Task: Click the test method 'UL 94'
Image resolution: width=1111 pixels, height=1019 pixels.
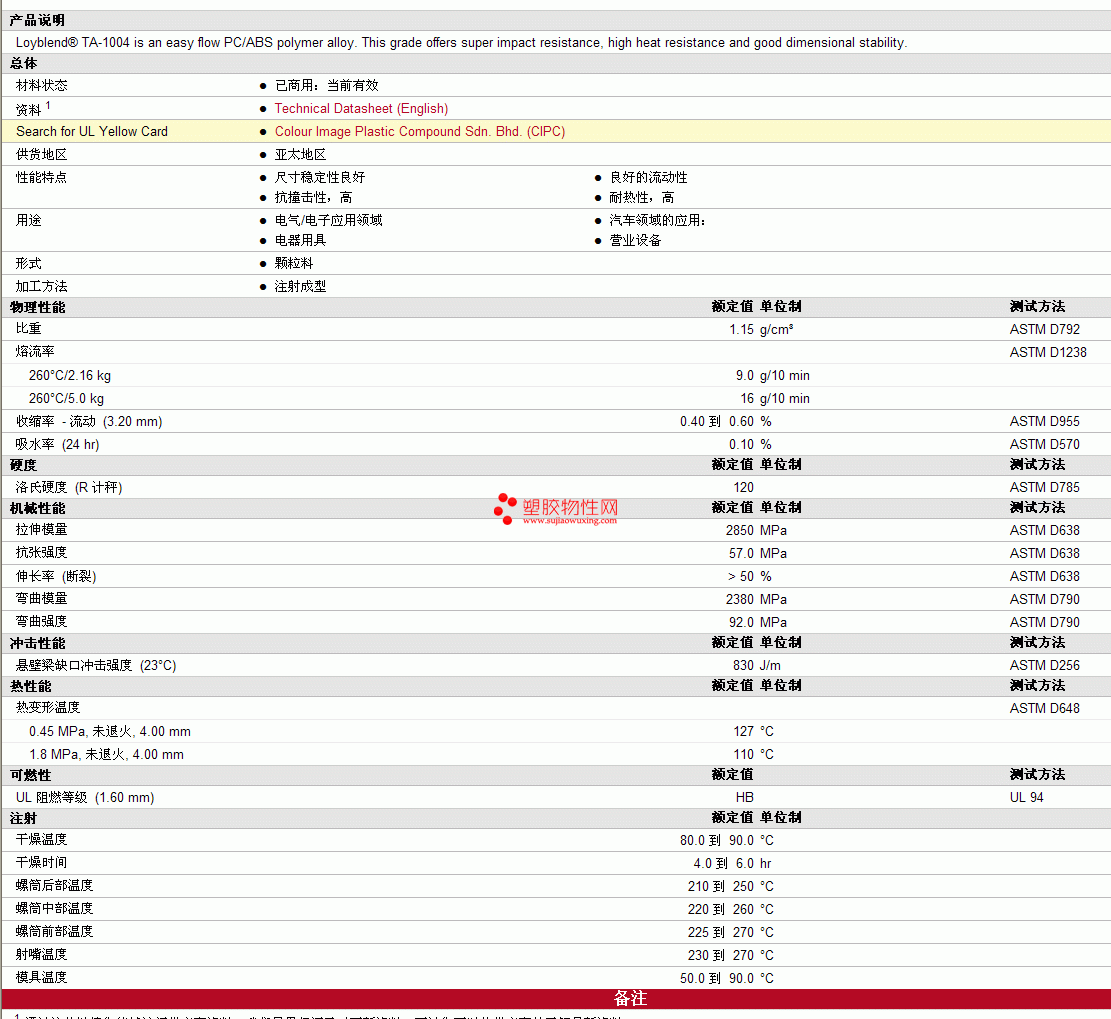Action: tap(1027, 798)
